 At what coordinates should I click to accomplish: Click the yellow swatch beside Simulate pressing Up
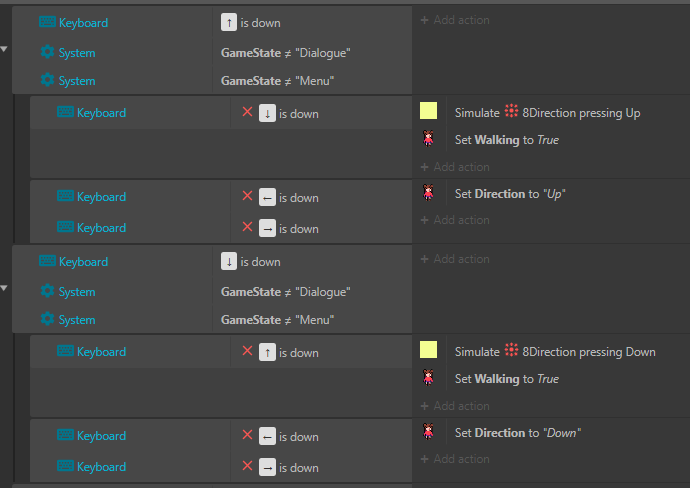click(429, 111)
